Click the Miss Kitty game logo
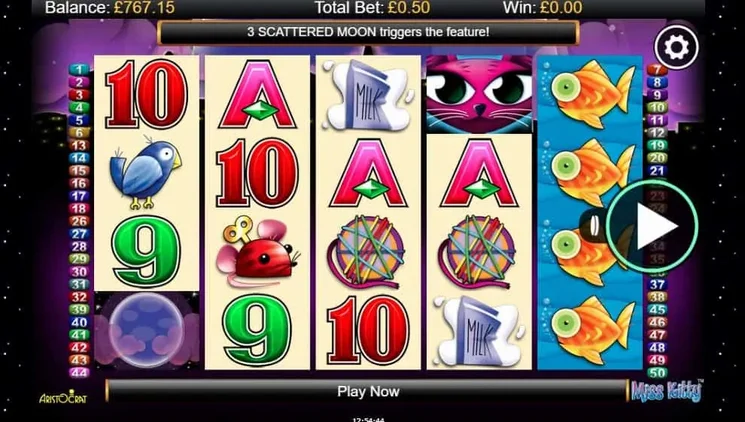Viewport: 745px width, 422px height. [667, 391]
